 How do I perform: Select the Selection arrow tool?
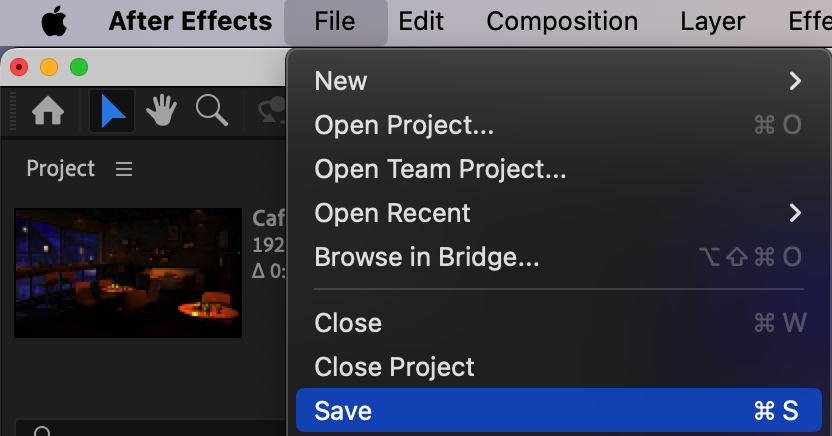[x=112, y=112]
